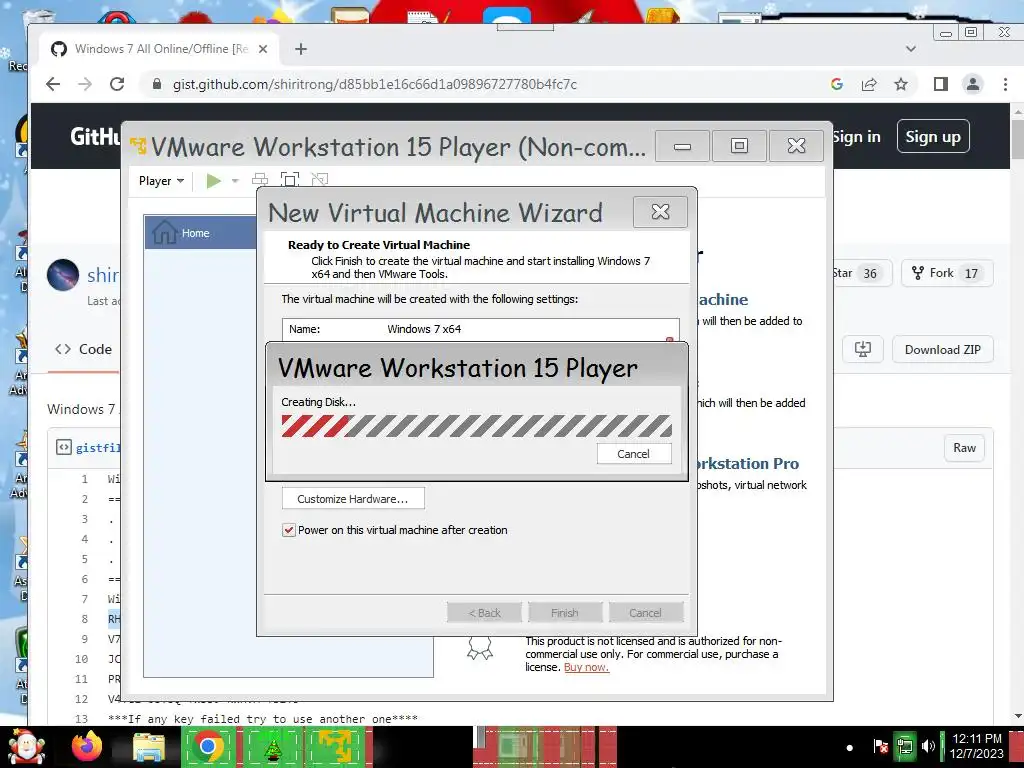
Task: Click the Chrome address bar URL
Action: point(375,84)
